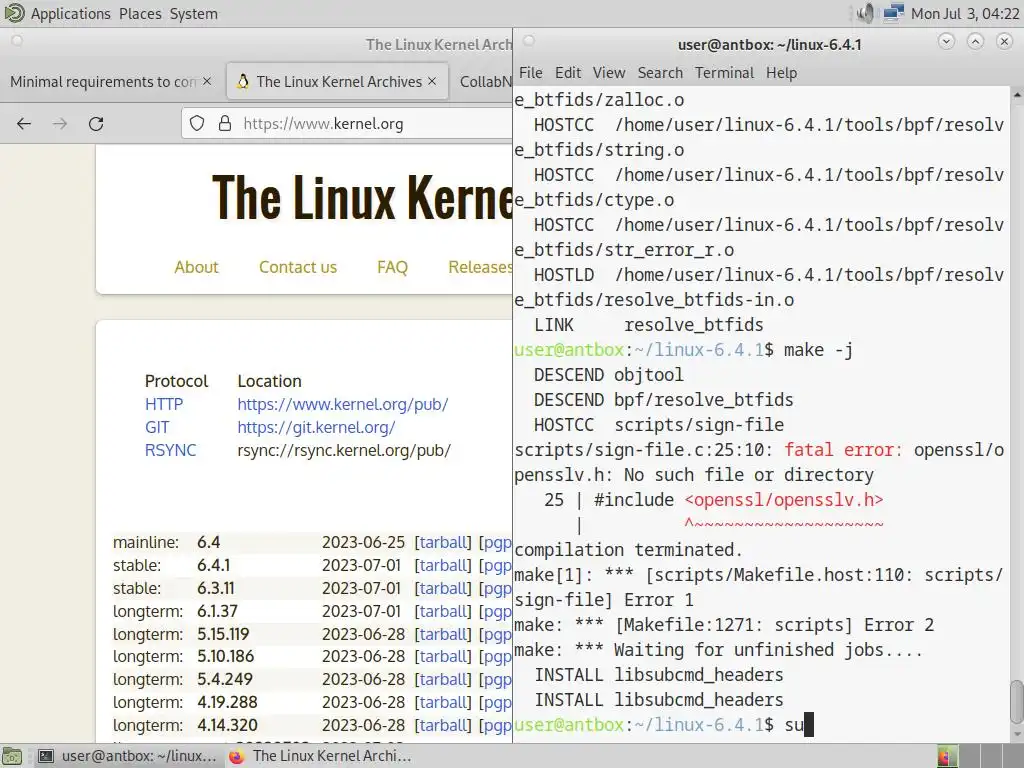Open the FAQ link

point(392,267)
